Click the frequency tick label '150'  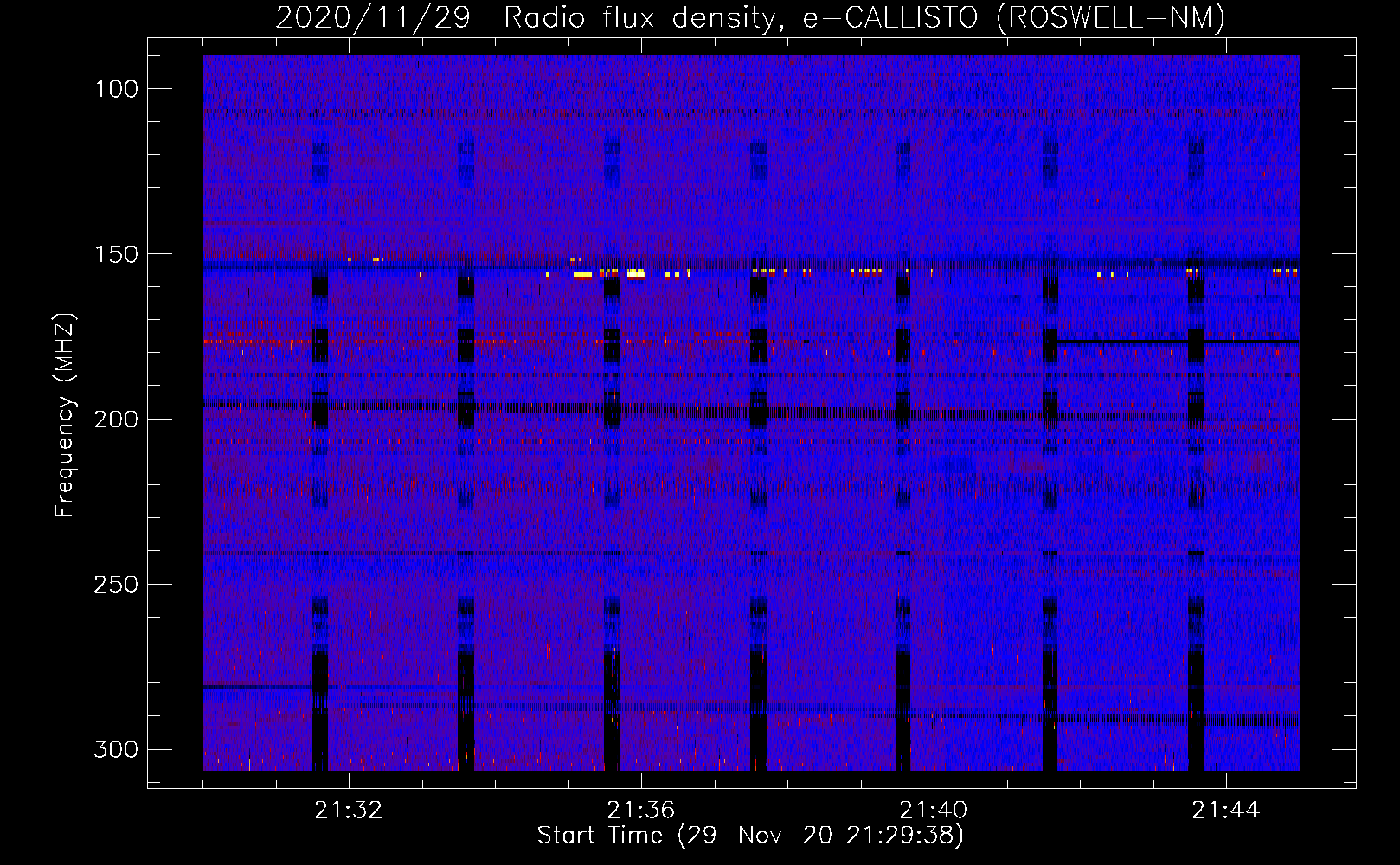pos(116,254)
